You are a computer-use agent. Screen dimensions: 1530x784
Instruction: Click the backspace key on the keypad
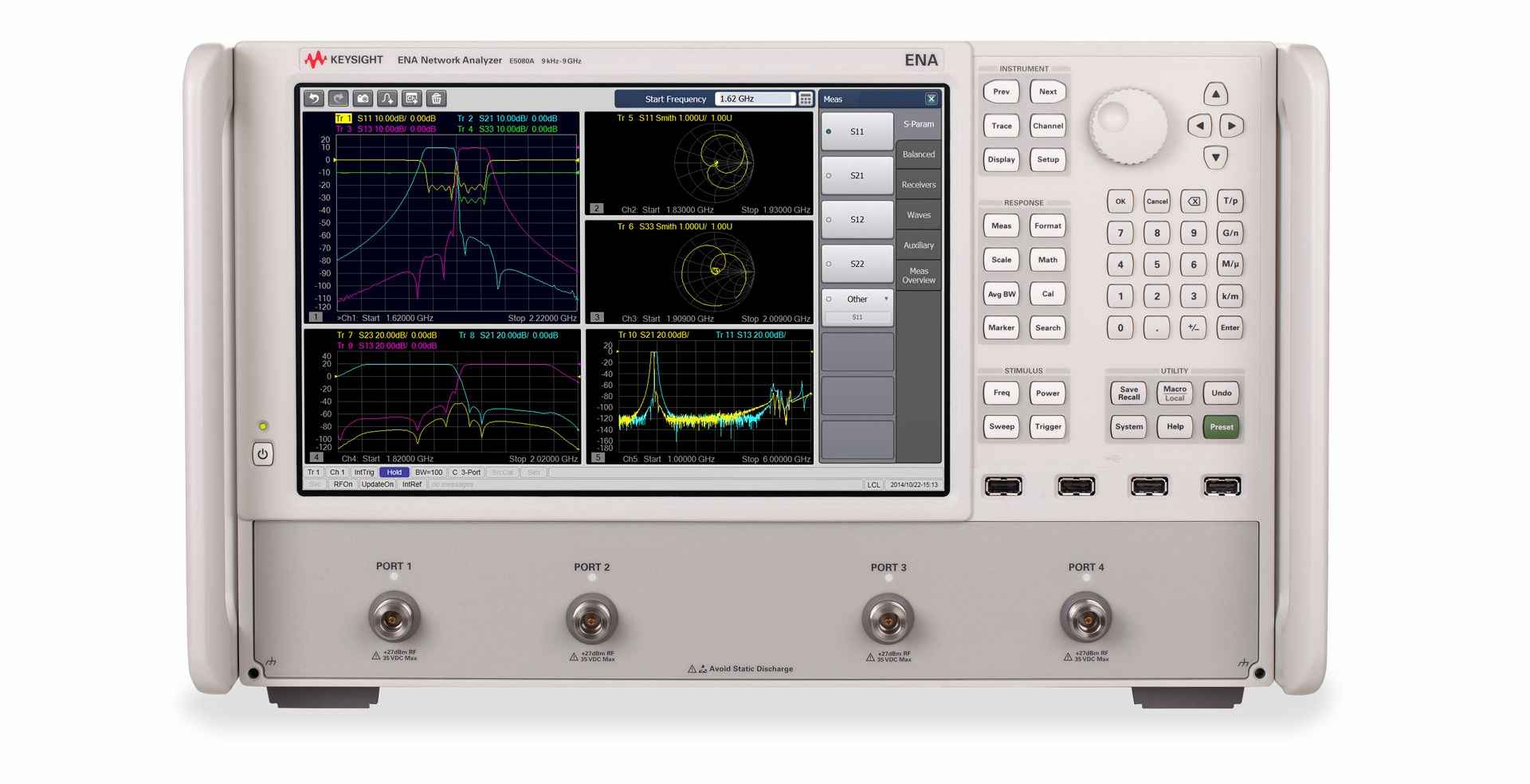[1194, 202]
